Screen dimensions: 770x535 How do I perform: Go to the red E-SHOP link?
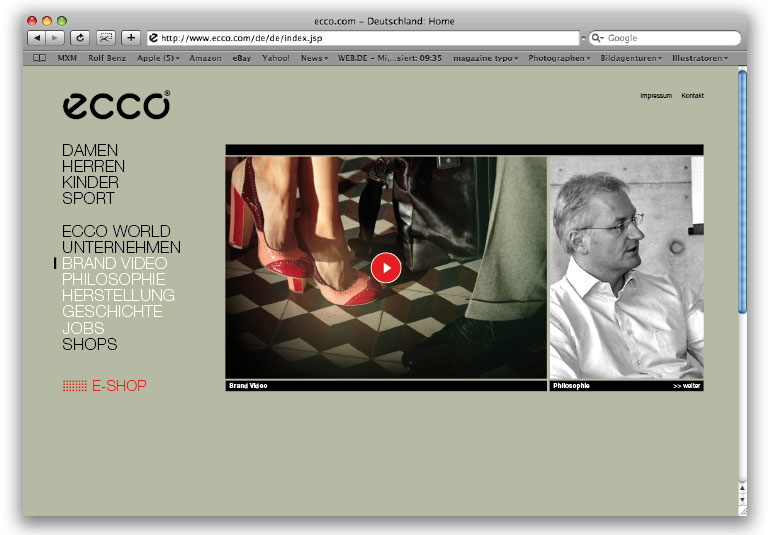119,386
